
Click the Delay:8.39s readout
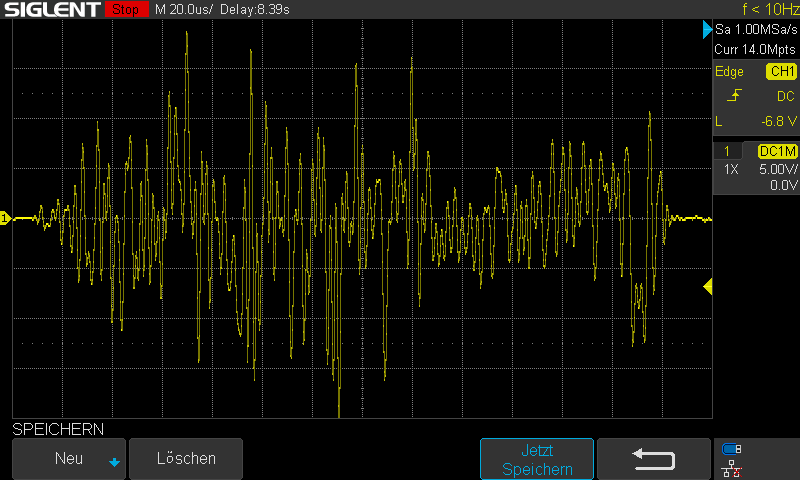[x=255, y=9]
